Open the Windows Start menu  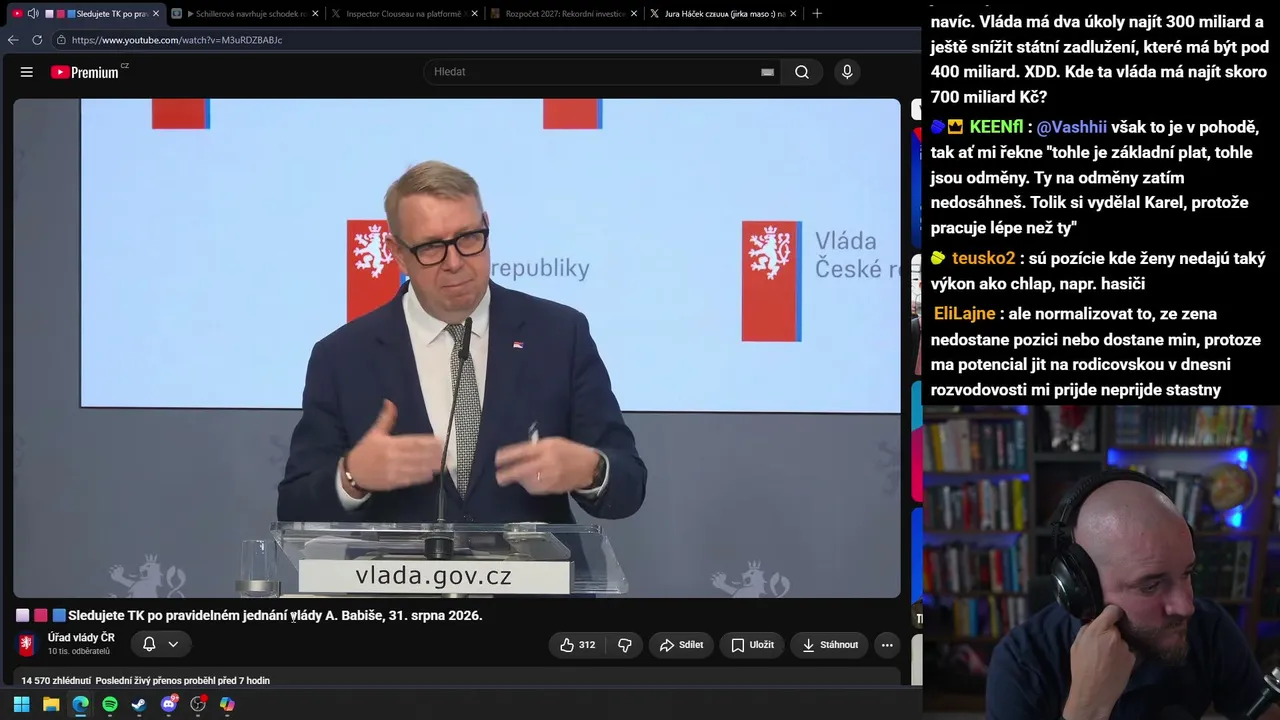(21, 704)
